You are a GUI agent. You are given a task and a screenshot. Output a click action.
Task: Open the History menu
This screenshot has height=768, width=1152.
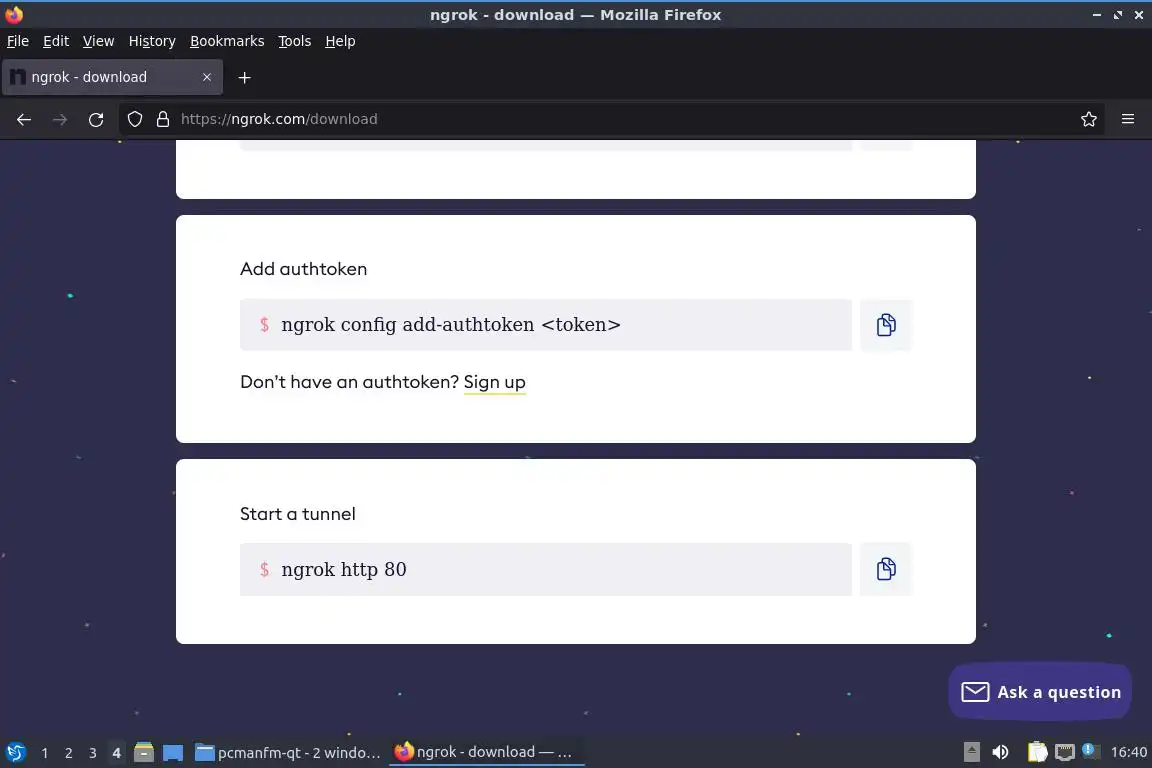tap(152, 41)
